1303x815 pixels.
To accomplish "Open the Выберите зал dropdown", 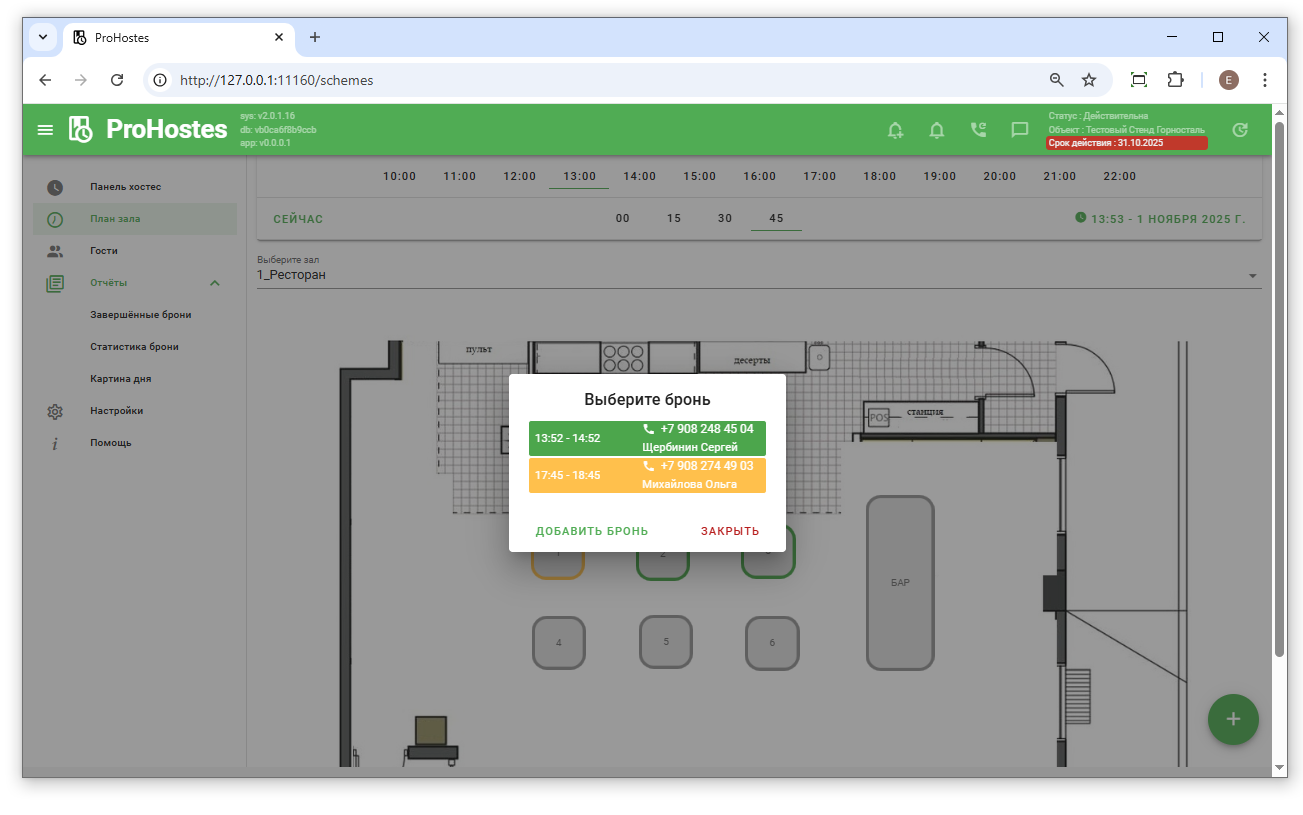I will 758,275.
